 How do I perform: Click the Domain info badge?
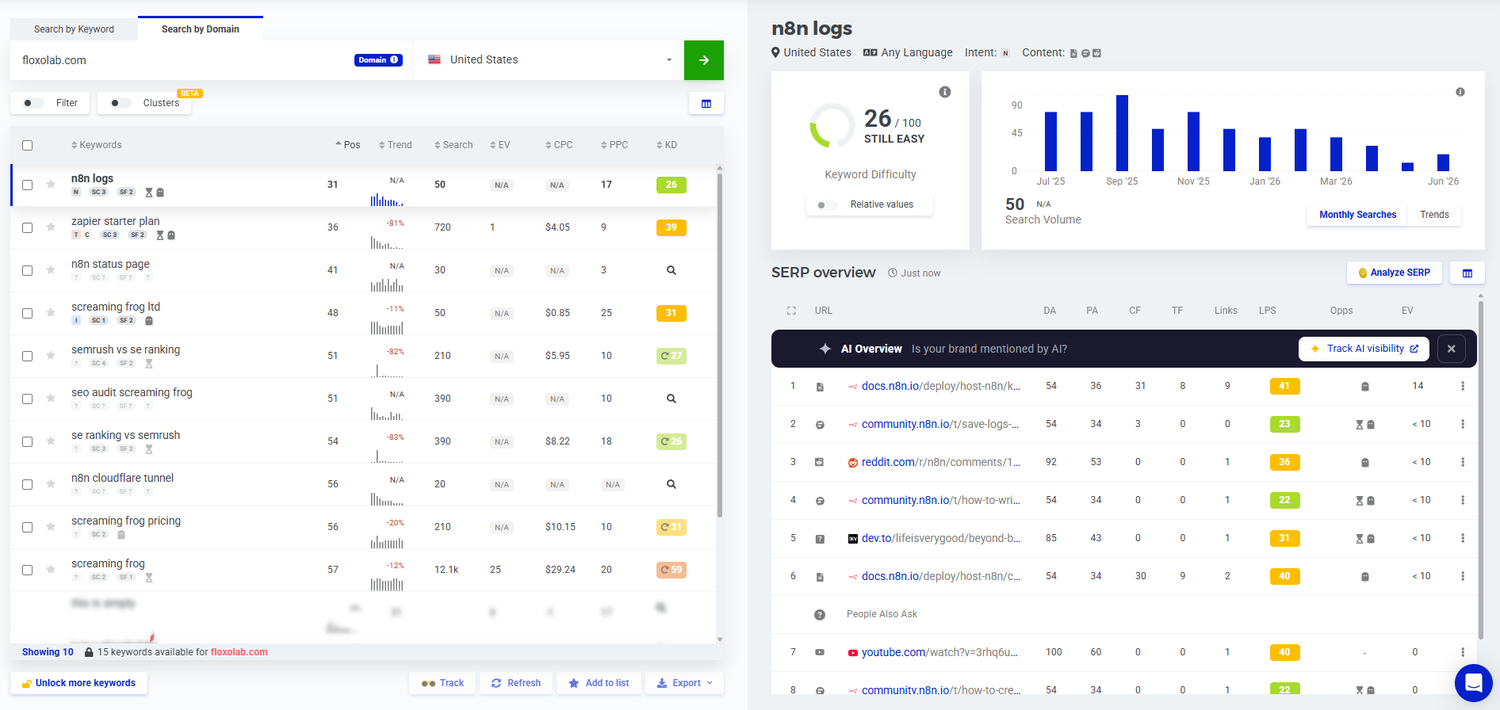pos(378,60)
